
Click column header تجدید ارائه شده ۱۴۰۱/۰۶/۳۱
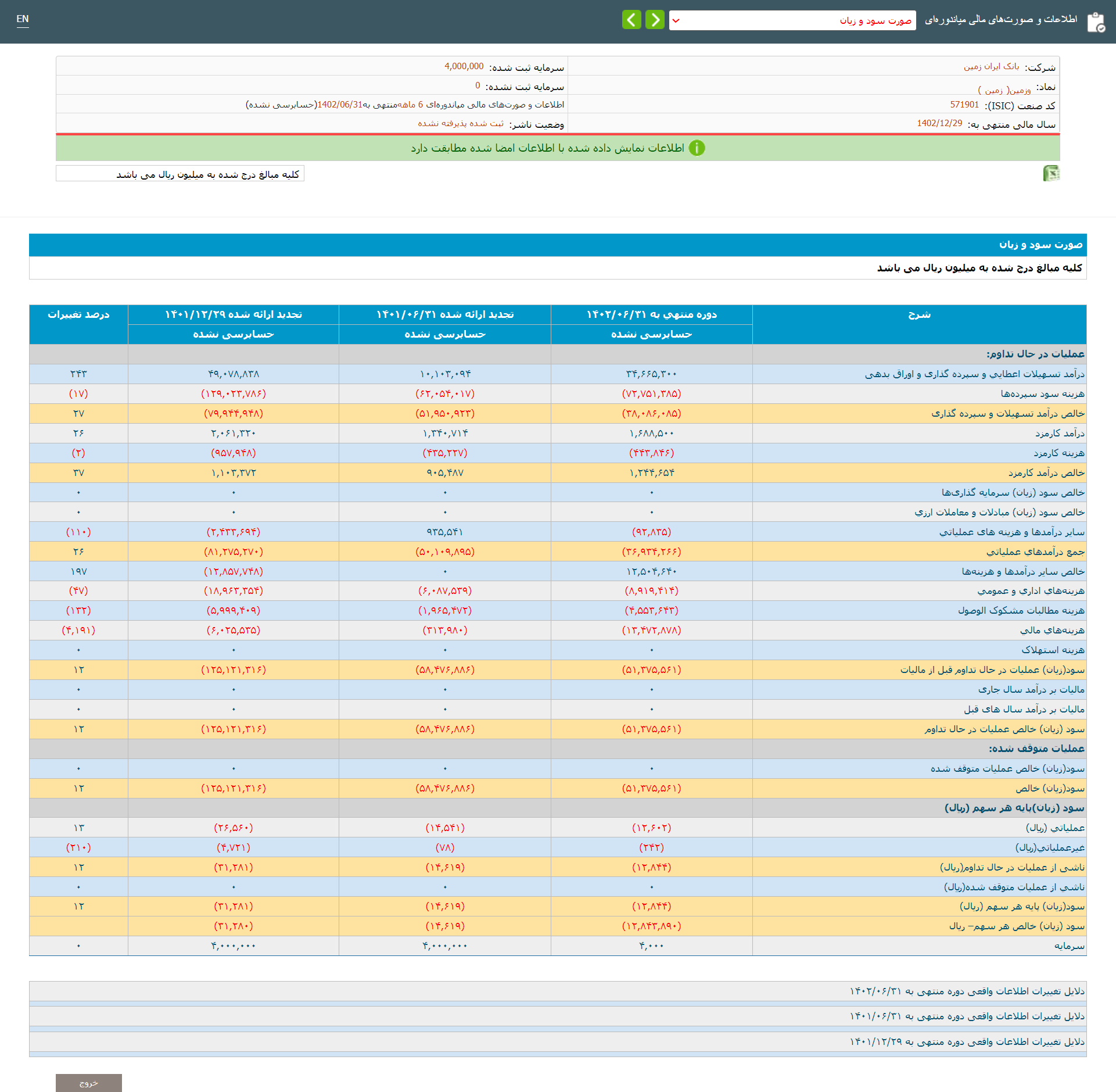(445, 314)
